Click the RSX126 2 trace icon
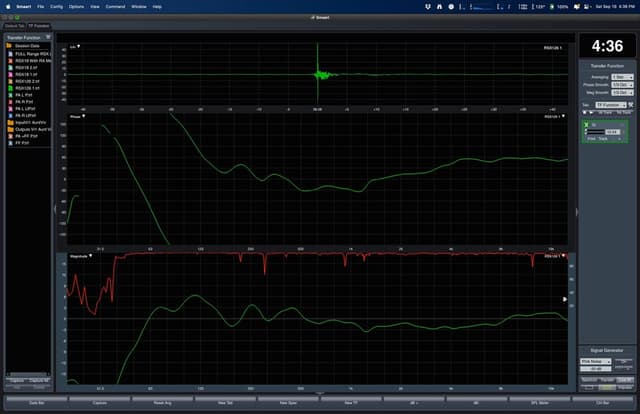 pos(11,81)
